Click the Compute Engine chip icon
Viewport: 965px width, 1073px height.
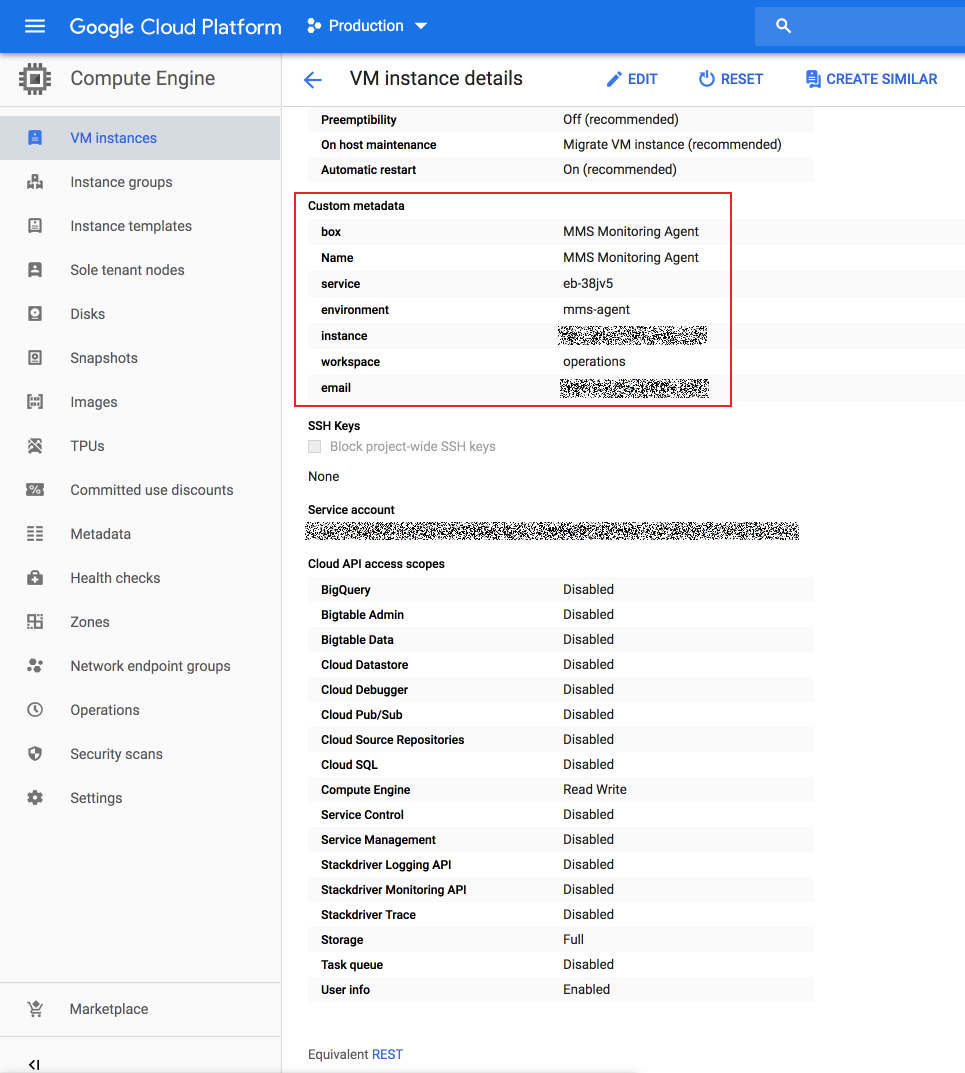click(x=35, y=79)
